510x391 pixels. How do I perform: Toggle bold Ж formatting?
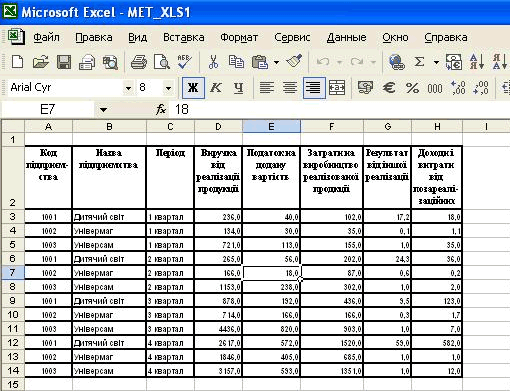[193, 88]
